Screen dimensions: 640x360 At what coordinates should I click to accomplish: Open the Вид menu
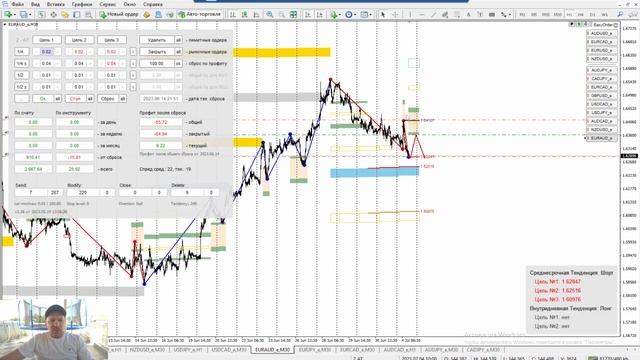[x=36, y=4]
